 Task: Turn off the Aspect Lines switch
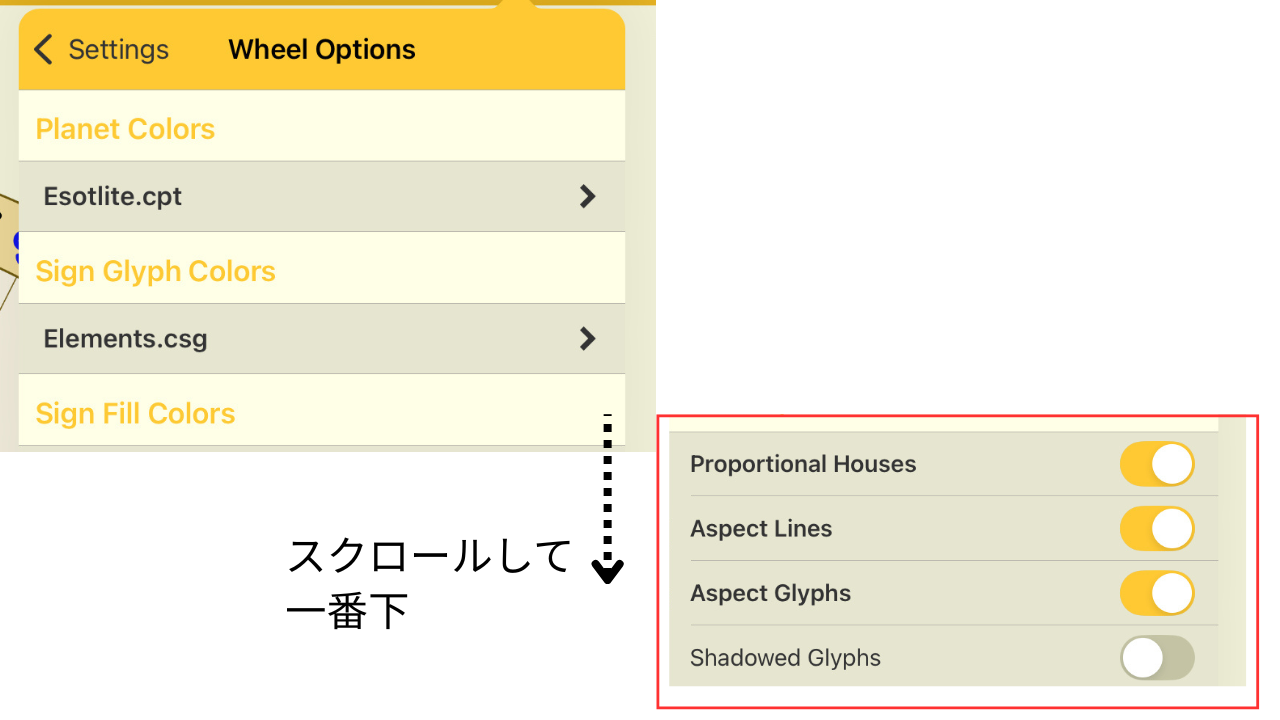1157,529
